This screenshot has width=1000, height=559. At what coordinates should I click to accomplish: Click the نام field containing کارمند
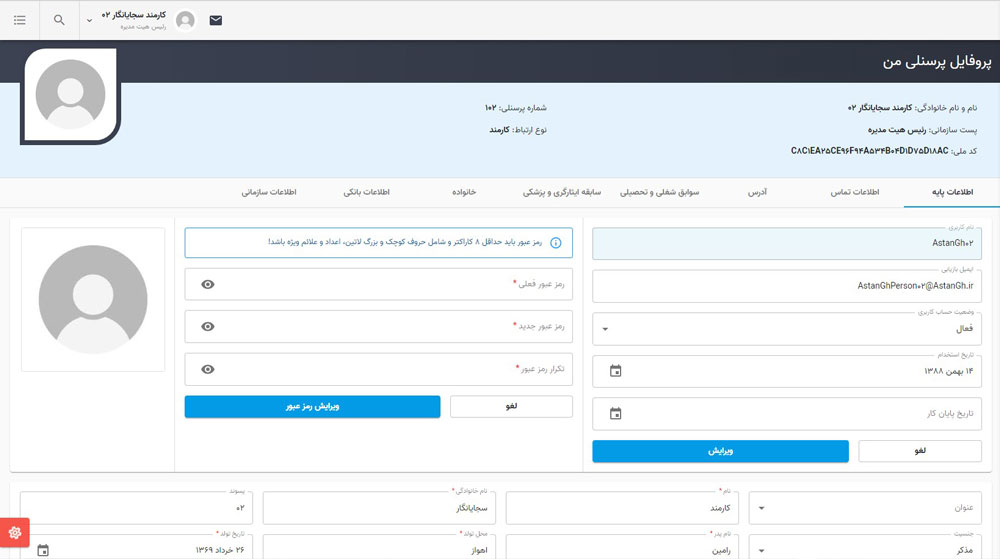pyautogui.click(x=622, y=508)
